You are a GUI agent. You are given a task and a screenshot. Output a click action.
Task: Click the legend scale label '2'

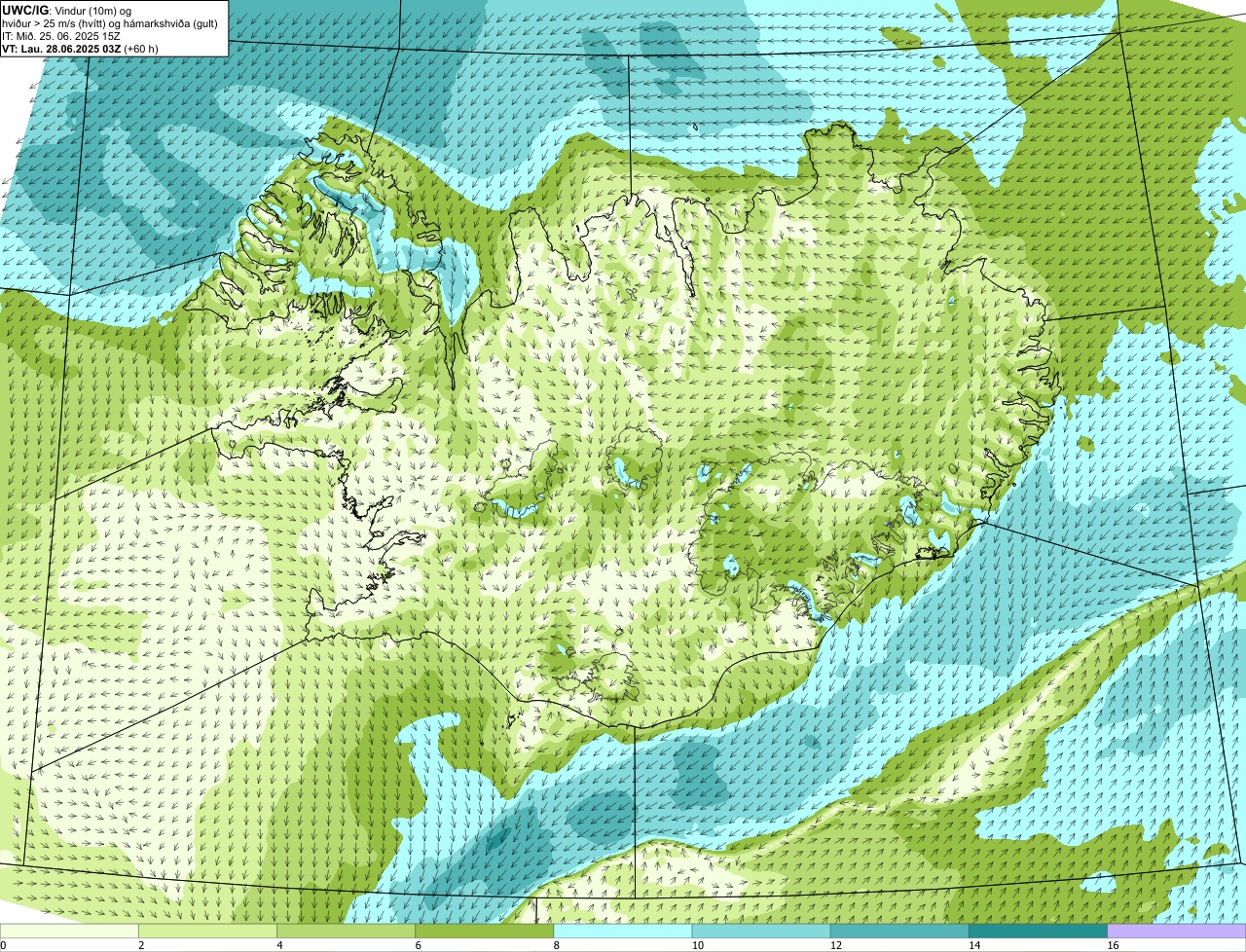141,945
